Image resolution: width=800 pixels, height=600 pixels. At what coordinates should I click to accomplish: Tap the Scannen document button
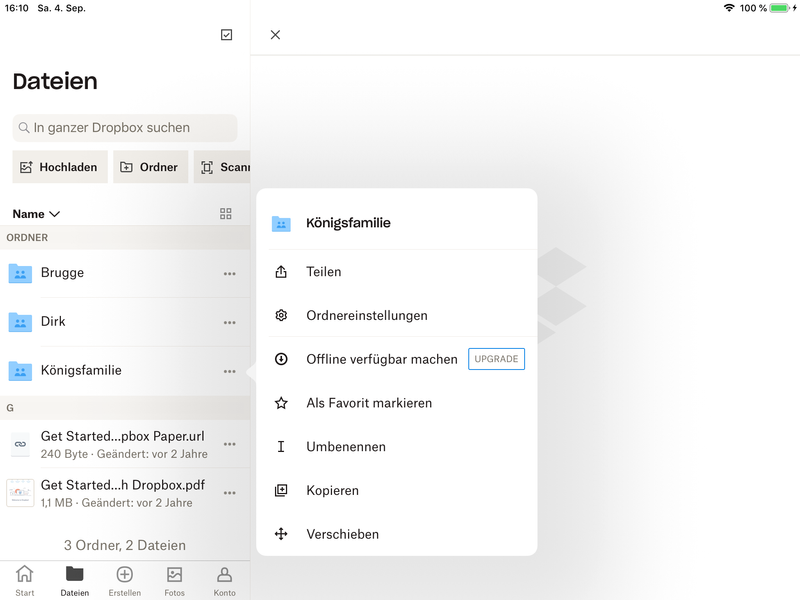(x=222, y=167)
